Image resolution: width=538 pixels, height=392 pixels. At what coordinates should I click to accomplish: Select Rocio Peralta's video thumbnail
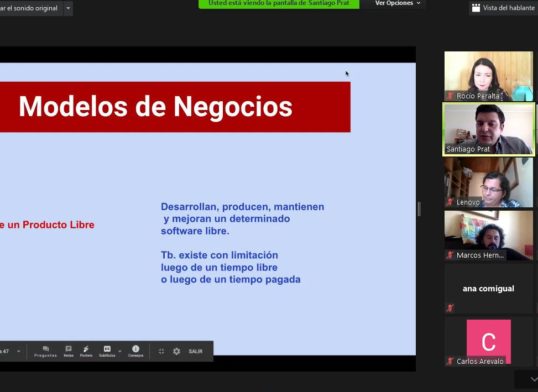pyautogui.click(x=489, y=76)
